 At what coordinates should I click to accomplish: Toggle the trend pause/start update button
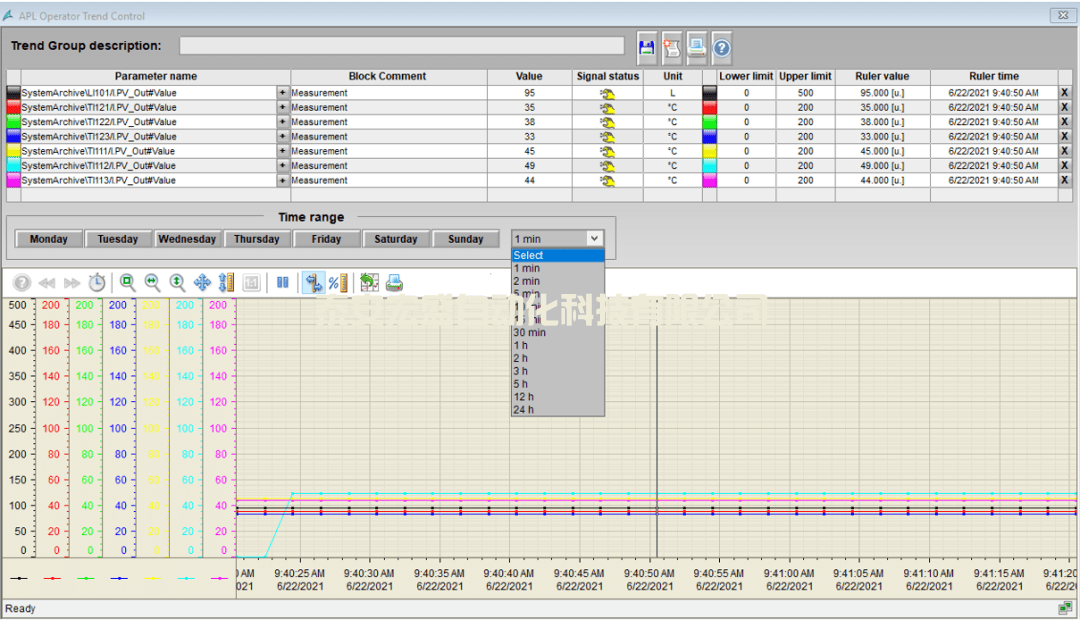point(283,283)
